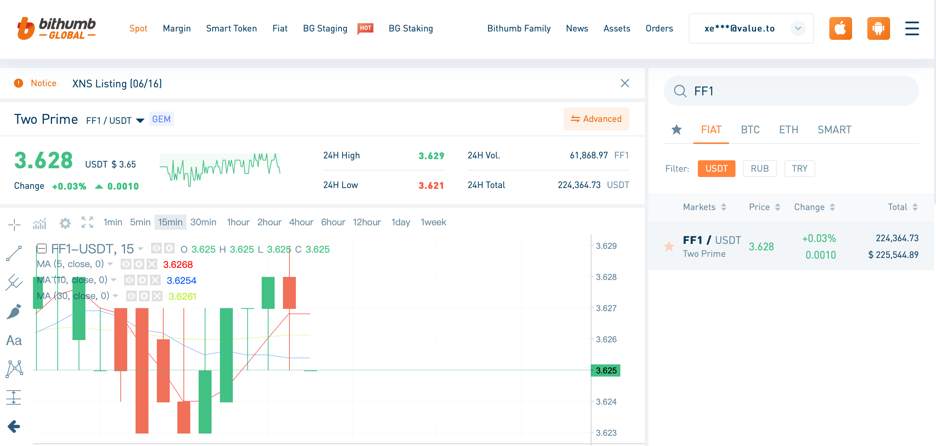The height and width of the screenshot is (446, 936).
Task: Hide the MA 30 indicator line
Action: coord(131,296)
